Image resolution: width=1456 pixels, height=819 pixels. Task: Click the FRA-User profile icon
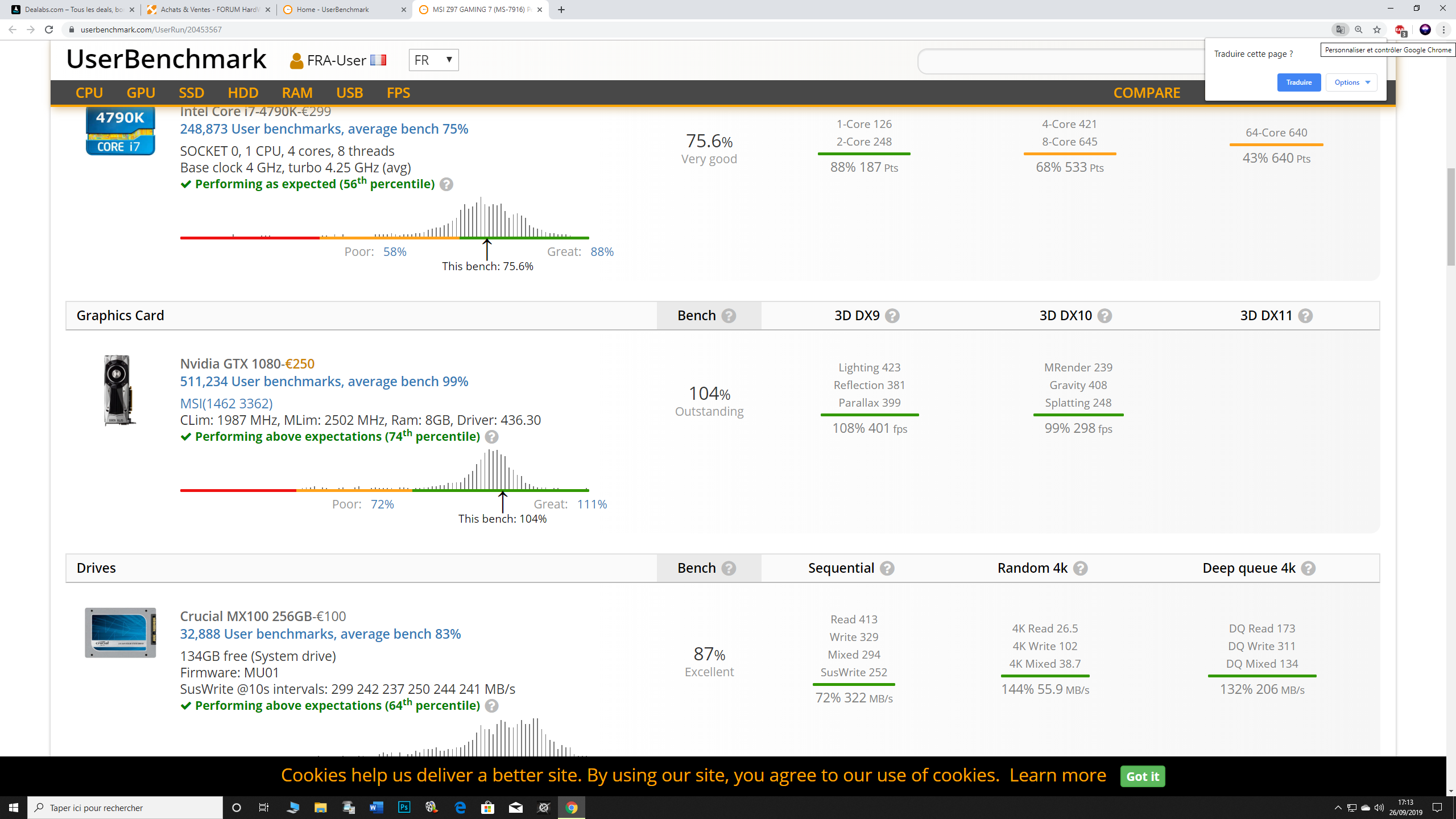point(296,60)
